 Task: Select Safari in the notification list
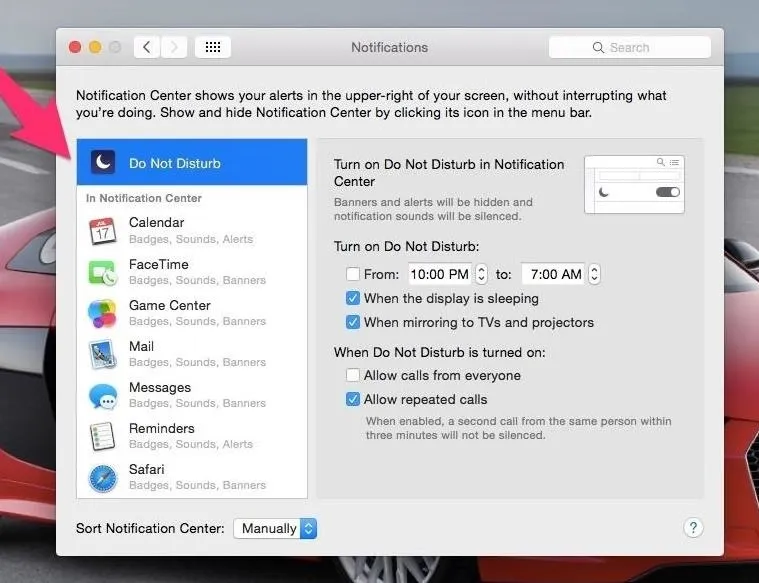tap(192, 477)
